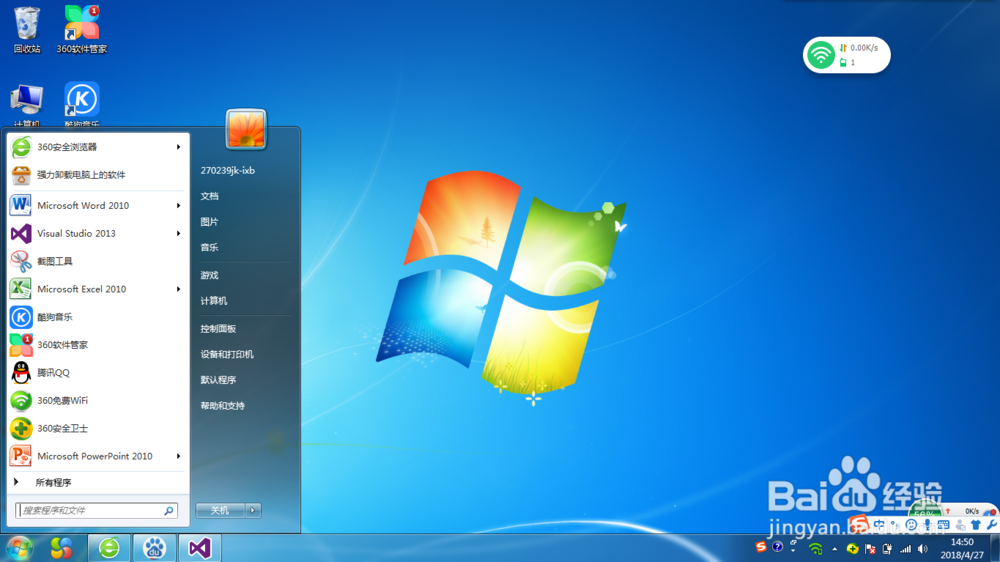1000x562 pixels.
Task: Open Sogou soft keyboard icon
Action: (x=944, y=524)
